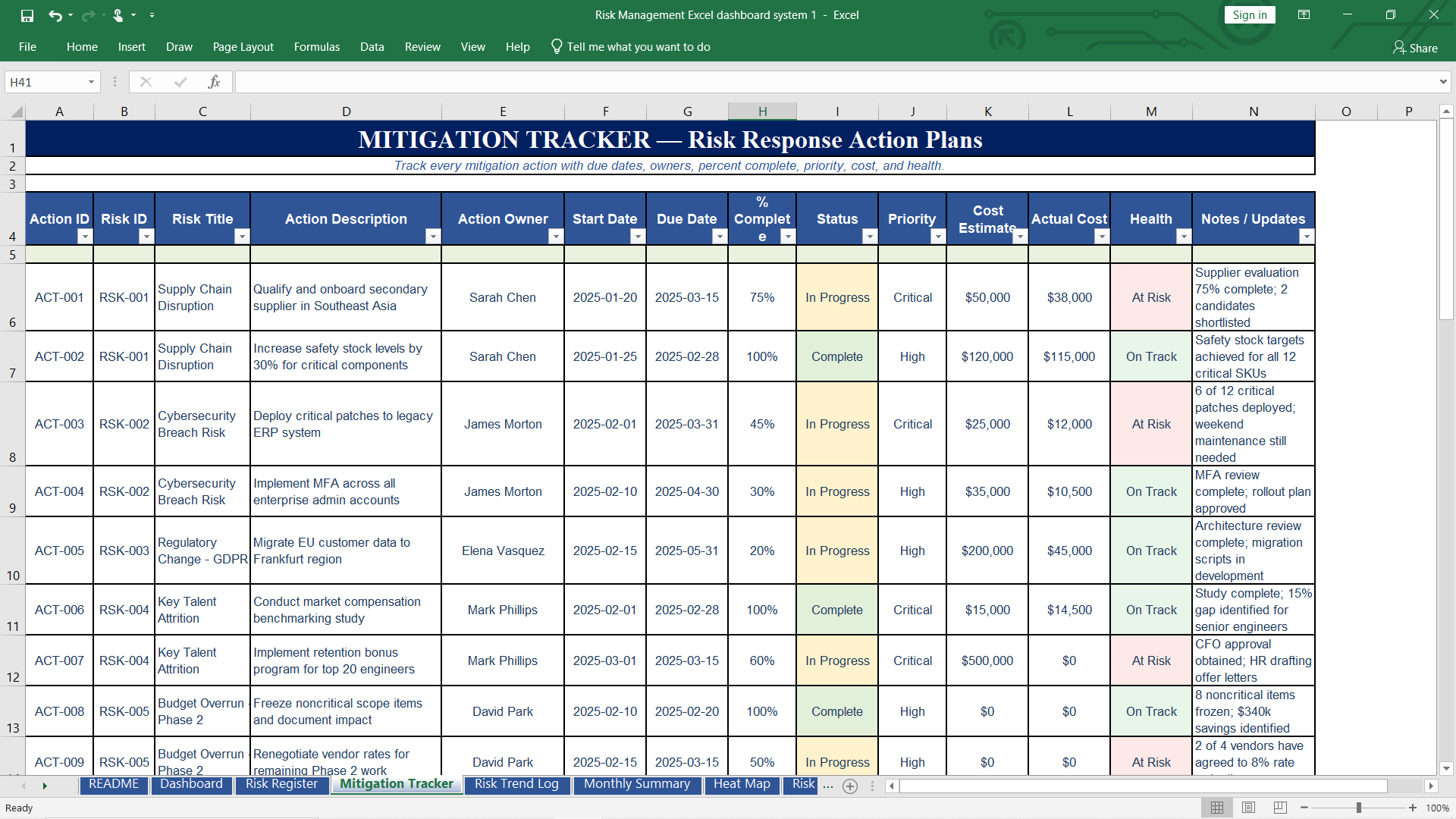The height and width of the screenshot is (819, 1456).
Task: Click the Share button
Action: click(1415, 48)
